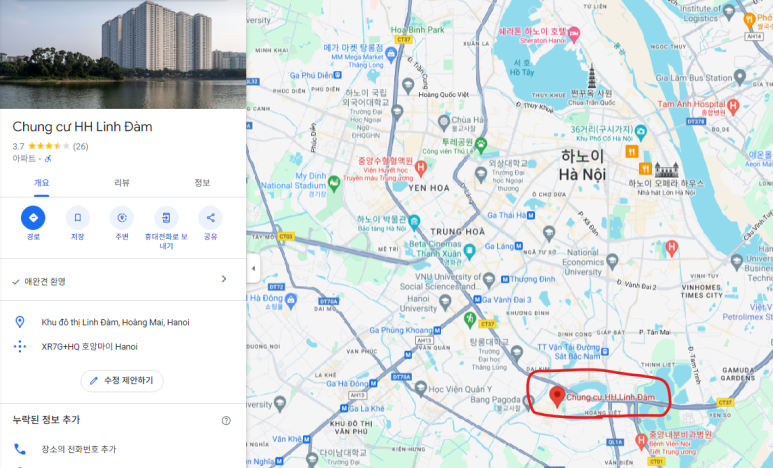Collapse the side panel with arrow handle
The height and width of the screenshot is (468, 773).
(253, 269)
